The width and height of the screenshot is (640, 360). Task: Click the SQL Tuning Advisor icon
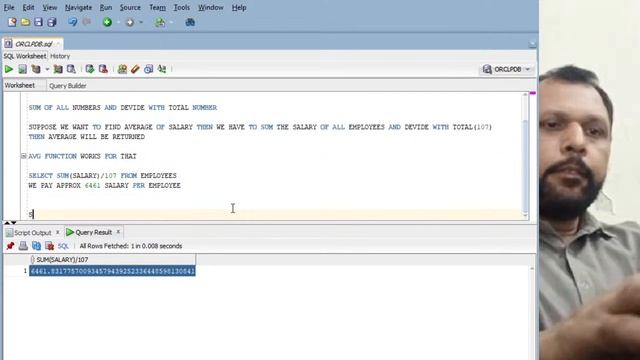(71, 69)
